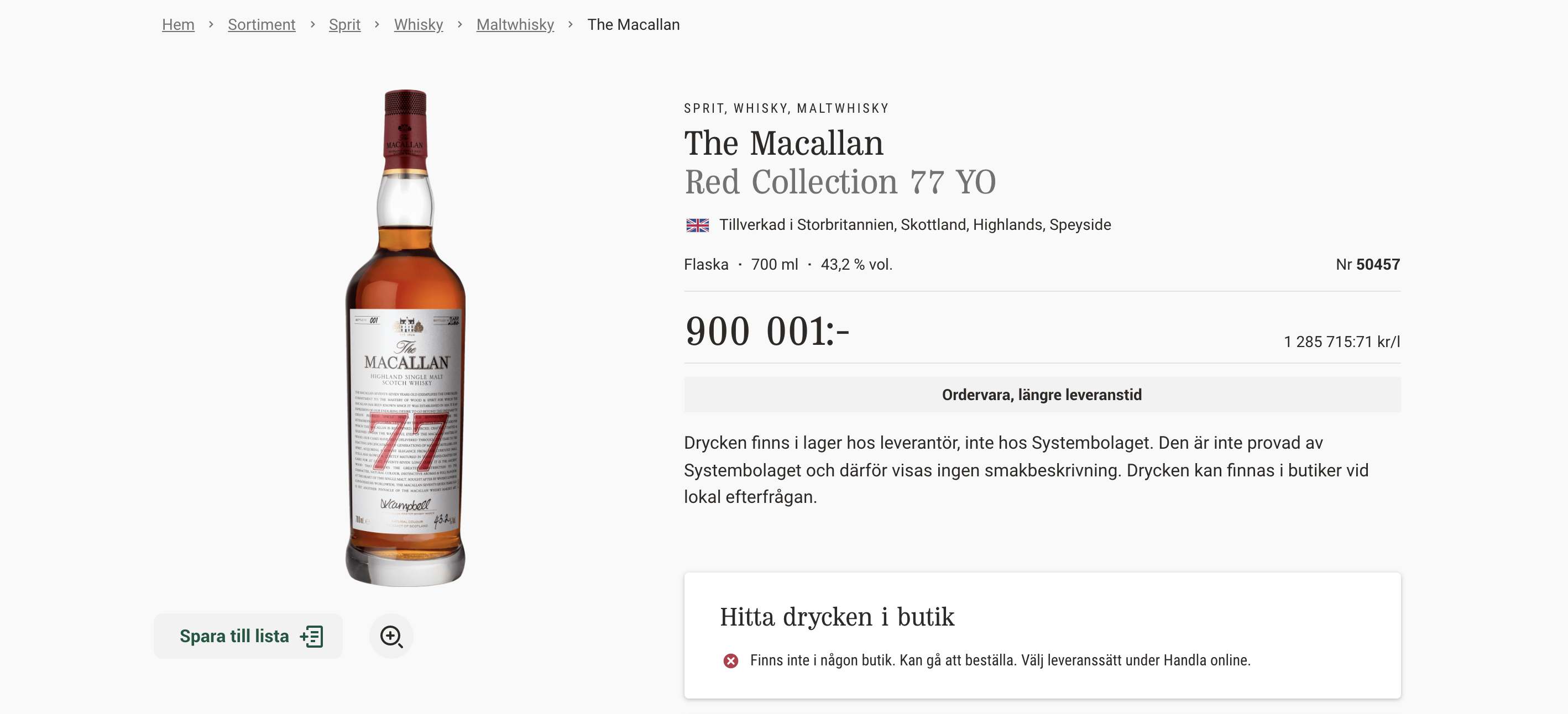Screen dimensions: 1568x714
Task: Click the magnifier icon to zoom the bottle
Action: (391, 636)
